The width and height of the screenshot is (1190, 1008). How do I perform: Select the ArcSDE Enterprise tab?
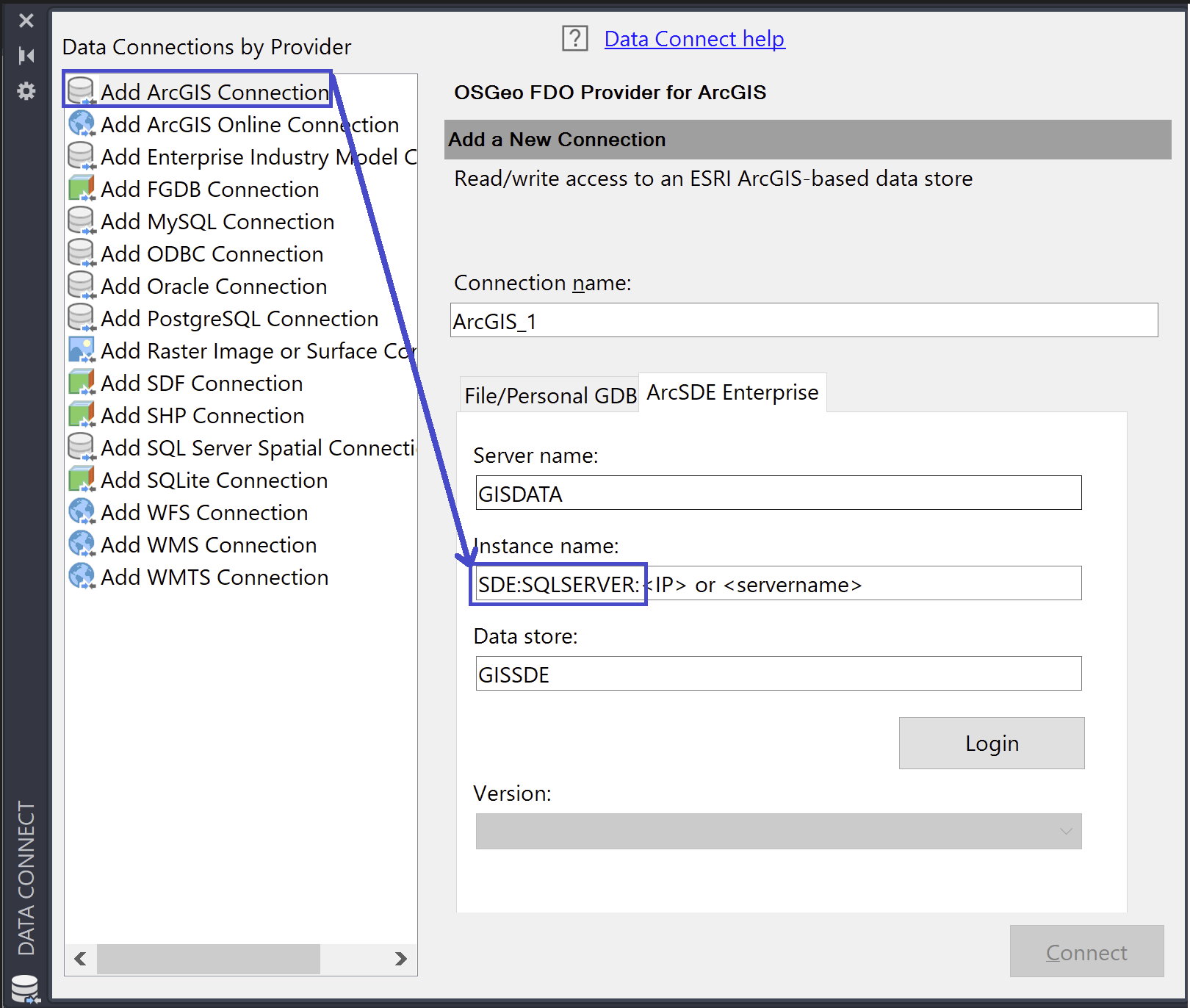[732, 393]
